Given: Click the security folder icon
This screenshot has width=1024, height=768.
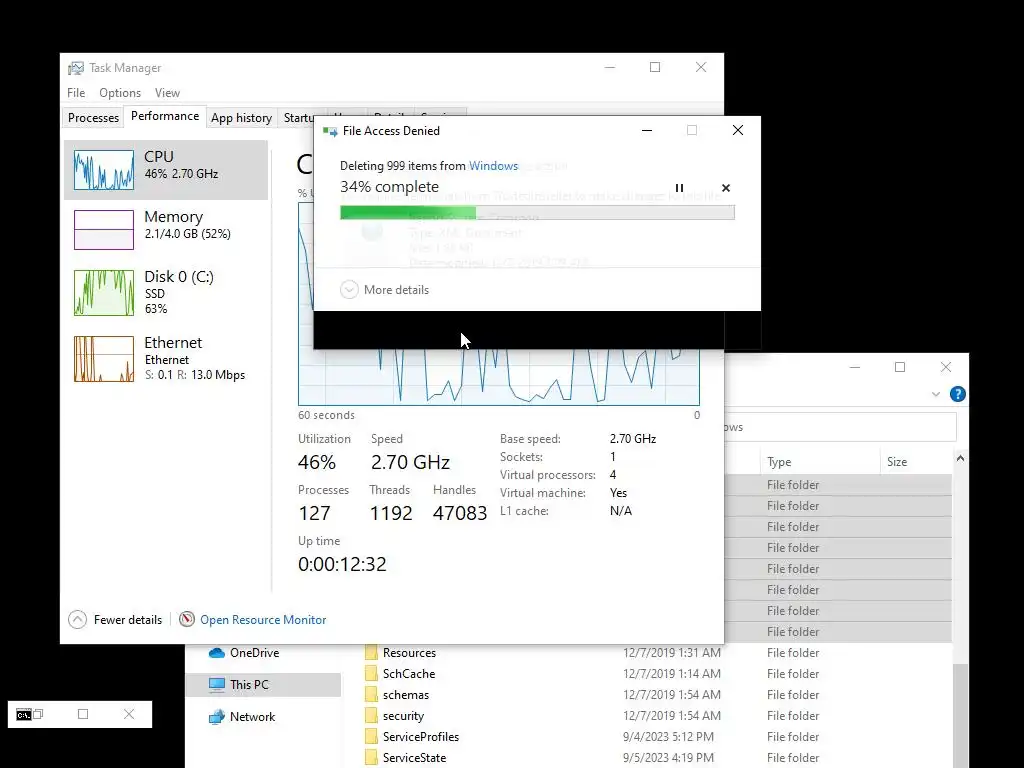Looking at the screenshot, I should coord(371,716).
